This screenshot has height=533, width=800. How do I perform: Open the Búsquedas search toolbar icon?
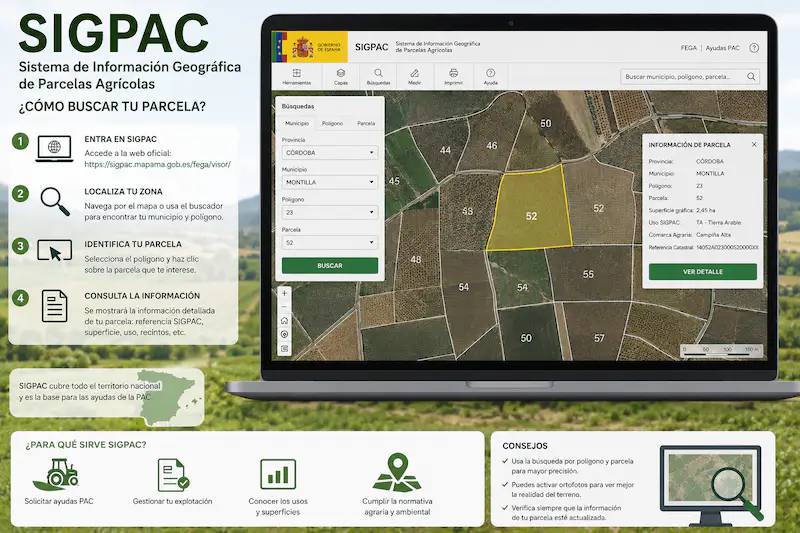tap(378, 77)
